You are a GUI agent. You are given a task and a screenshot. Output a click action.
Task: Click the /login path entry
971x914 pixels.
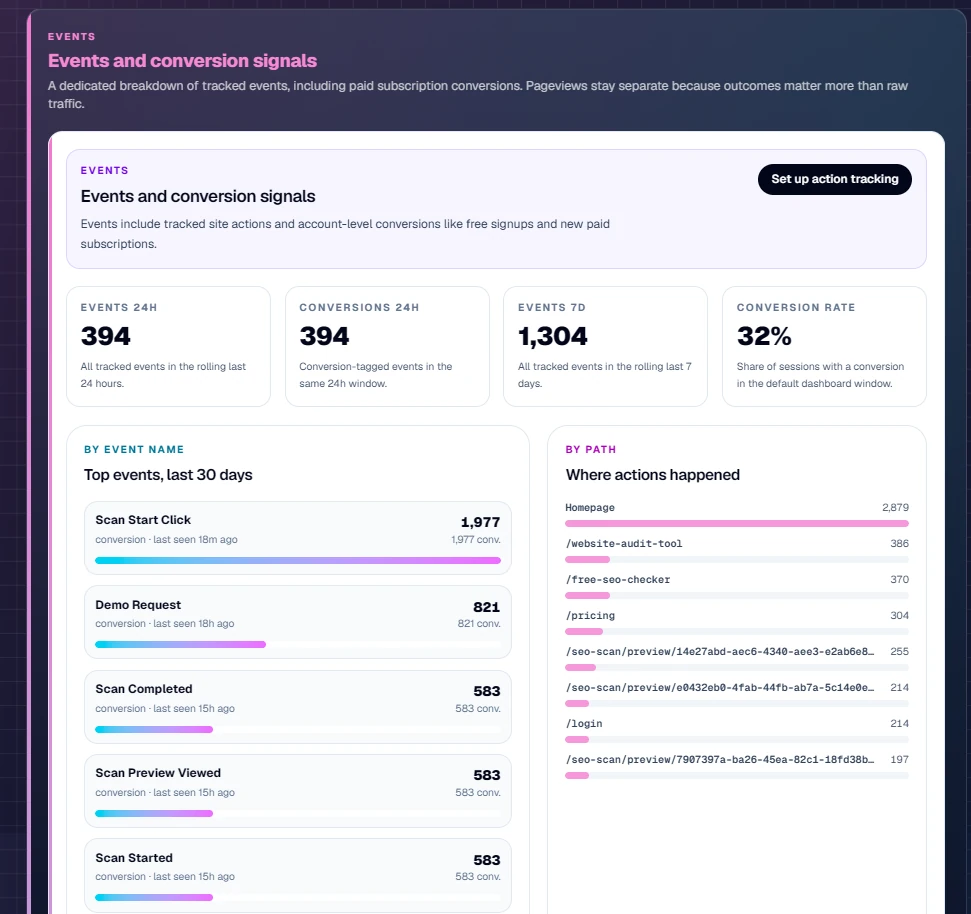(583, 723)
